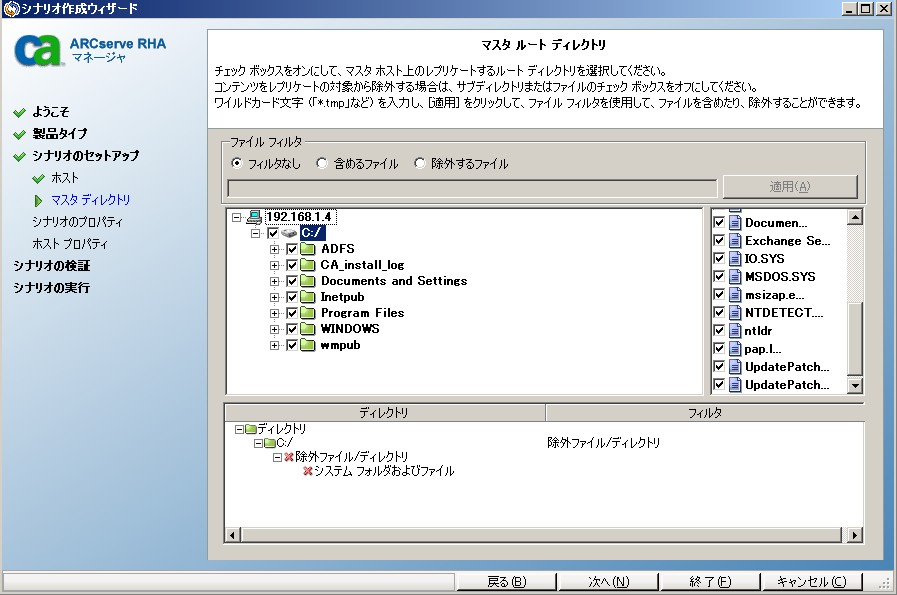Open the シナリオのプロパティ wizard step
The image size is (897, 595).
[77, 222]
